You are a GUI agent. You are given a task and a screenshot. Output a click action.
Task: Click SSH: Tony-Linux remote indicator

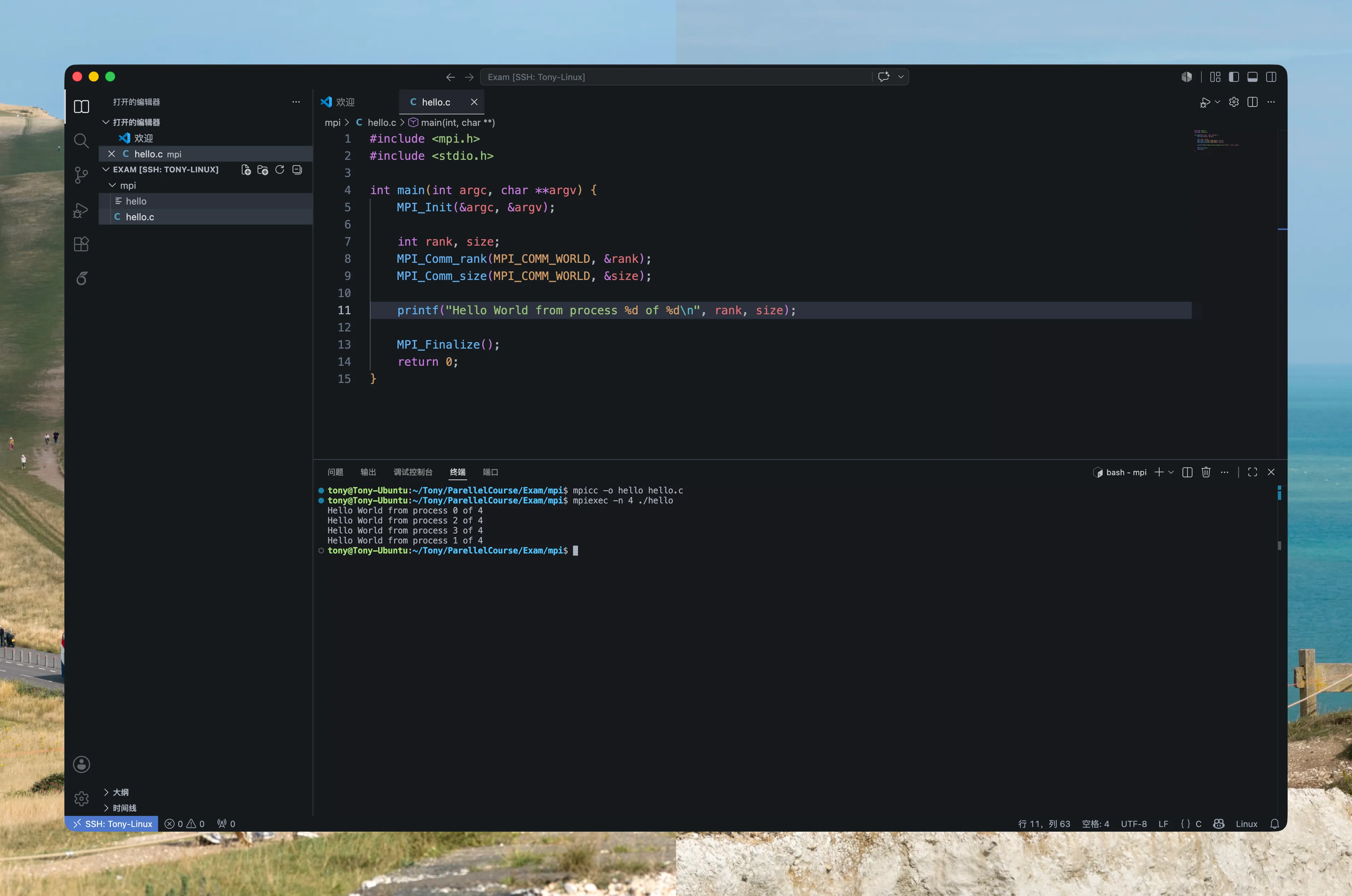click(x=112, y=824)
